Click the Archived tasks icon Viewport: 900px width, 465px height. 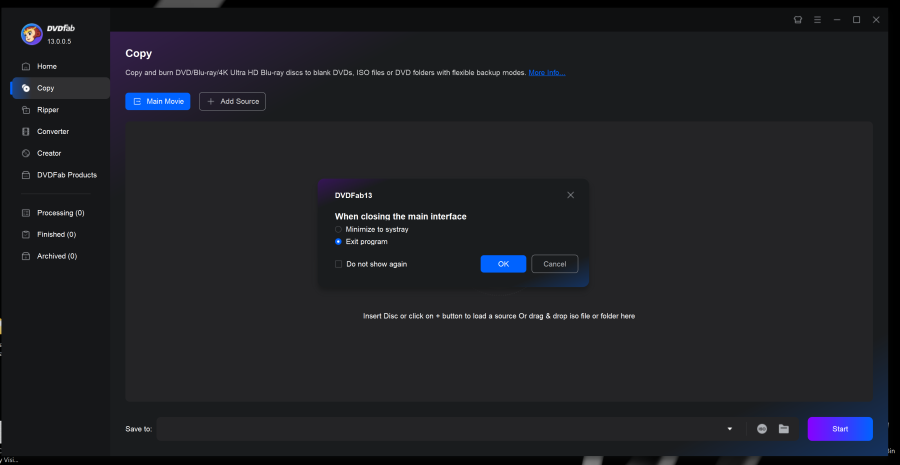pos(26,256)
